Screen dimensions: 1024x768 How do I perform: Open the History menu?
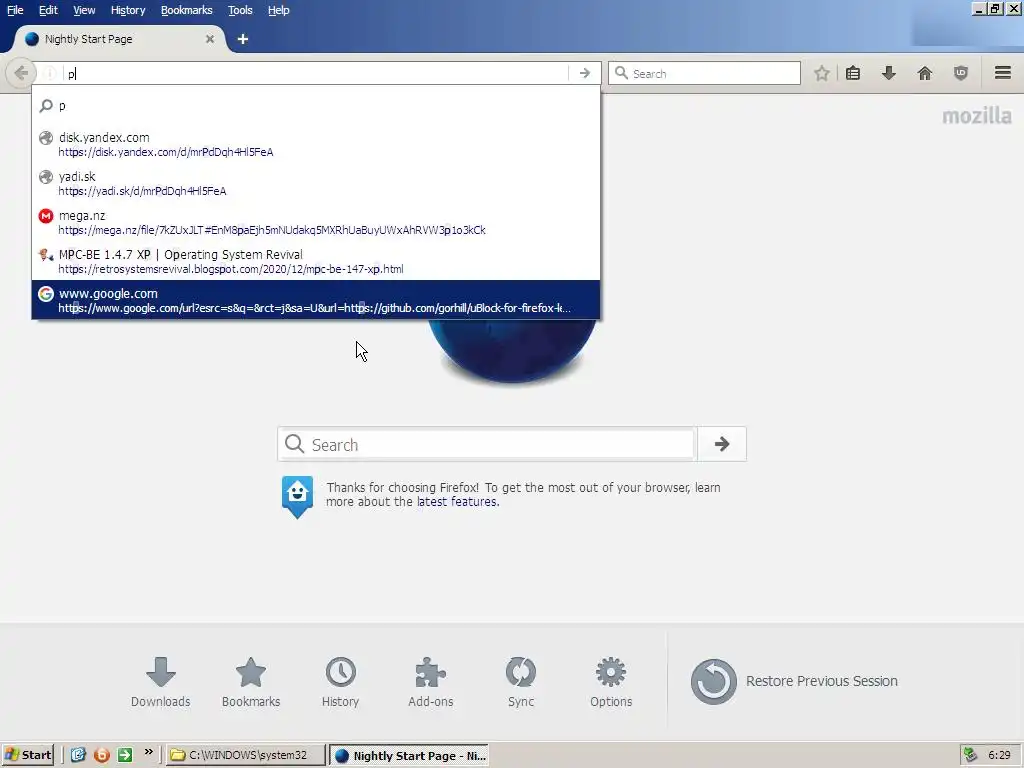click(x=128, y=10)
